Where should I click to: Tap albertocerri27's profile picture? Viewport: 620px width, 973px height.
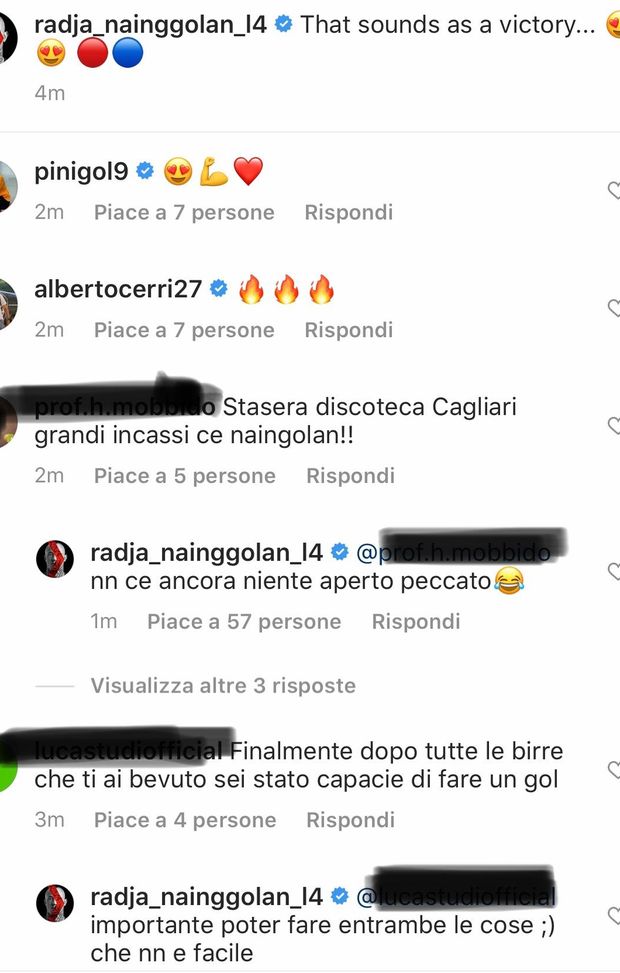click(x=7, y=304)
